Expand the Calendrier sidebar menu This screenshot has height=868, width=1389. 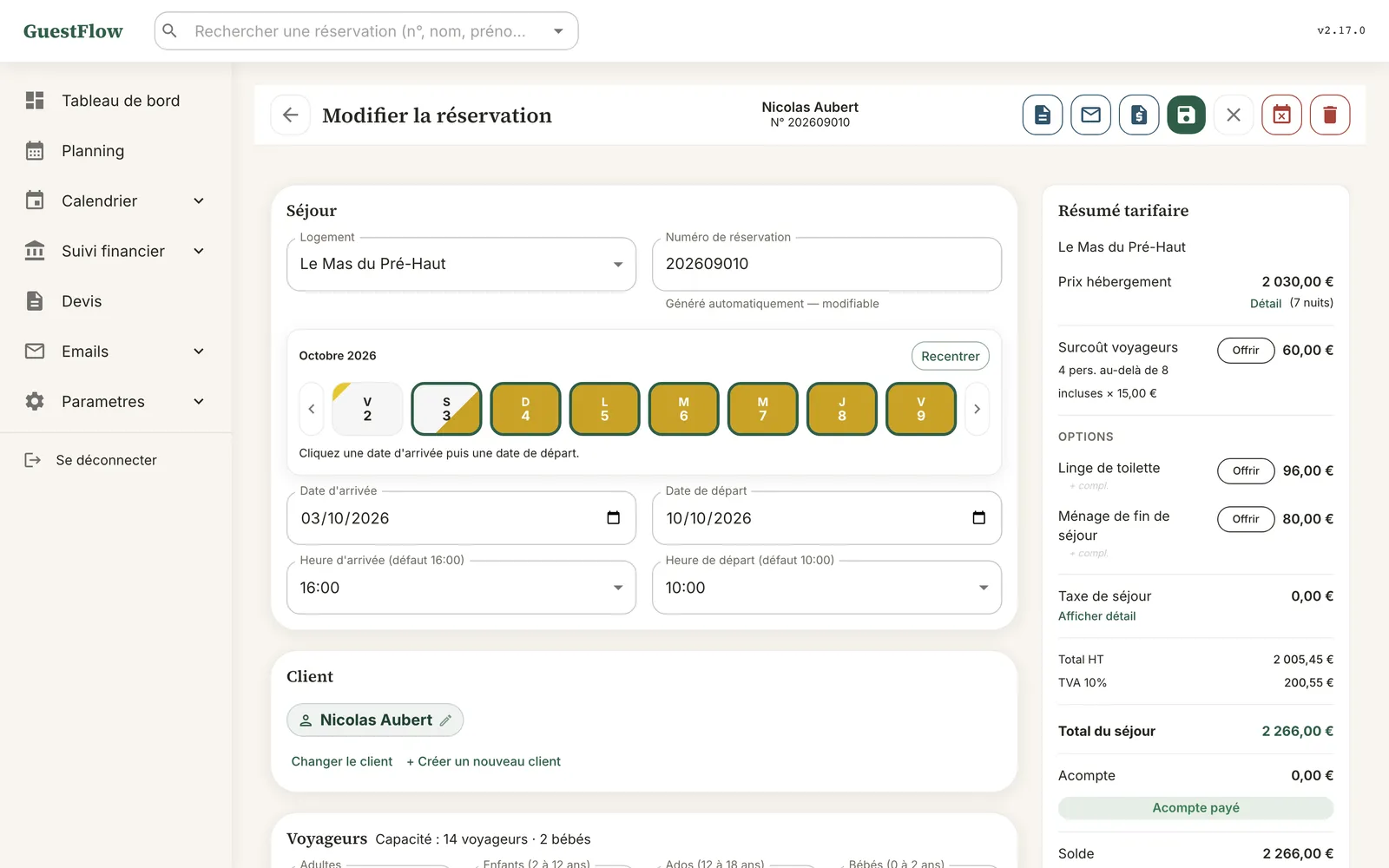(x=199, y=201)
